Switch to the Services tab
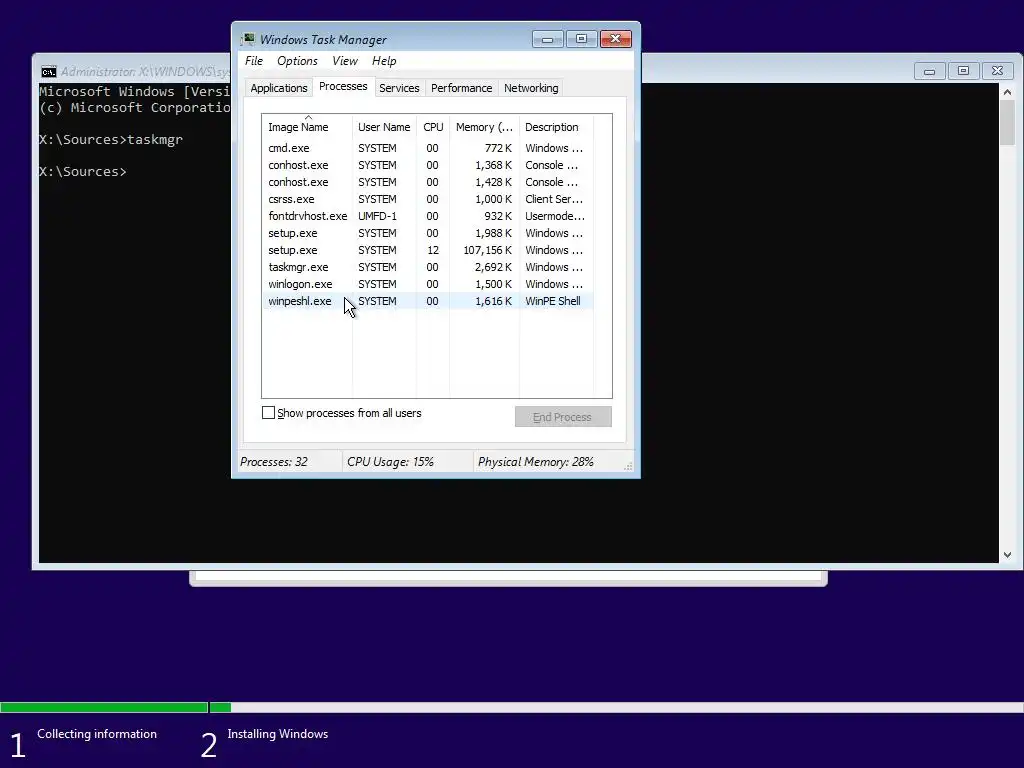 pos(399,88)
